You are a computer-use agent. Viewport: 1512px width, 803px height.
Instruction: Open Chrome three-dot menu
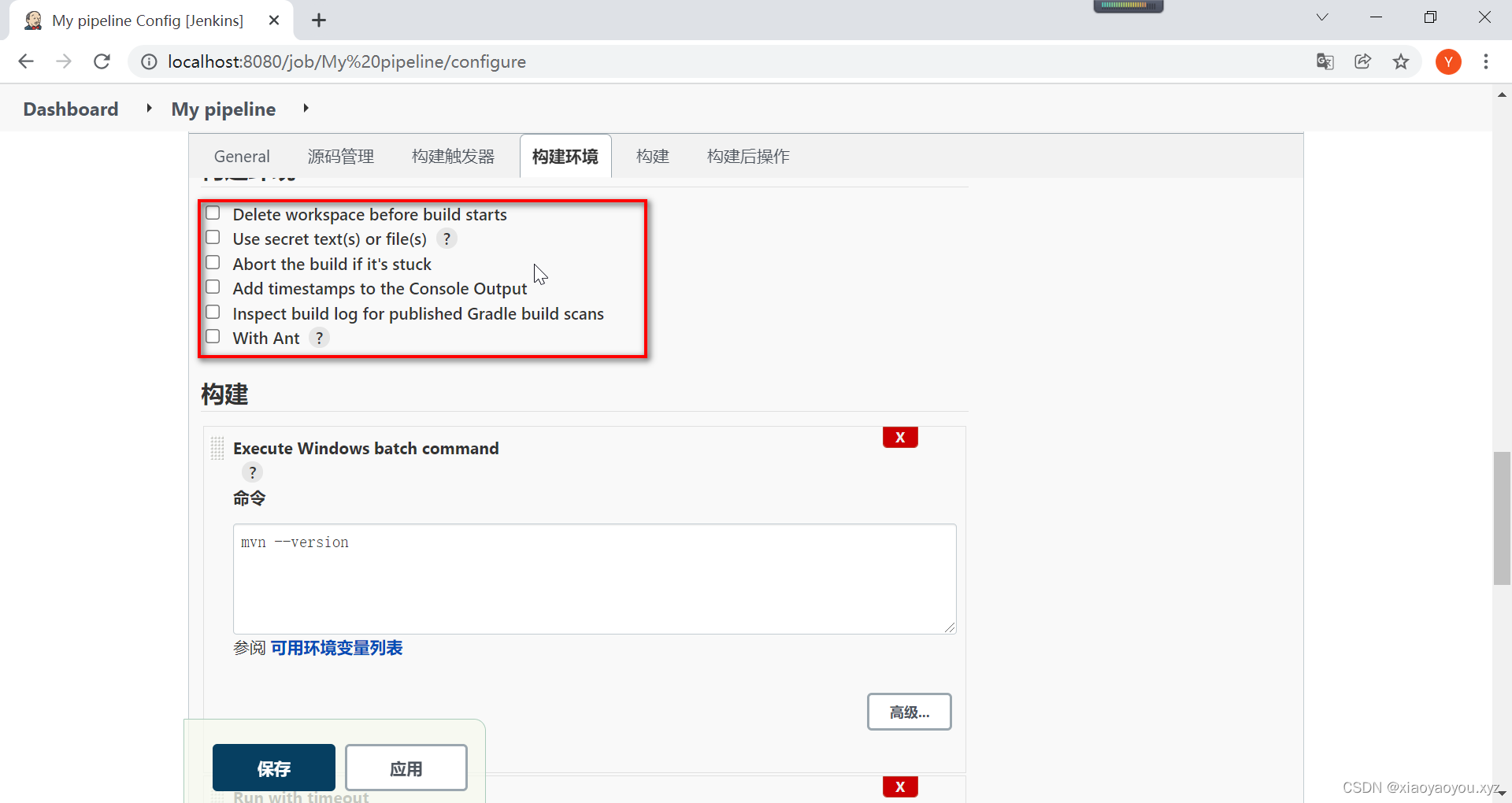tap(1486, 61)
